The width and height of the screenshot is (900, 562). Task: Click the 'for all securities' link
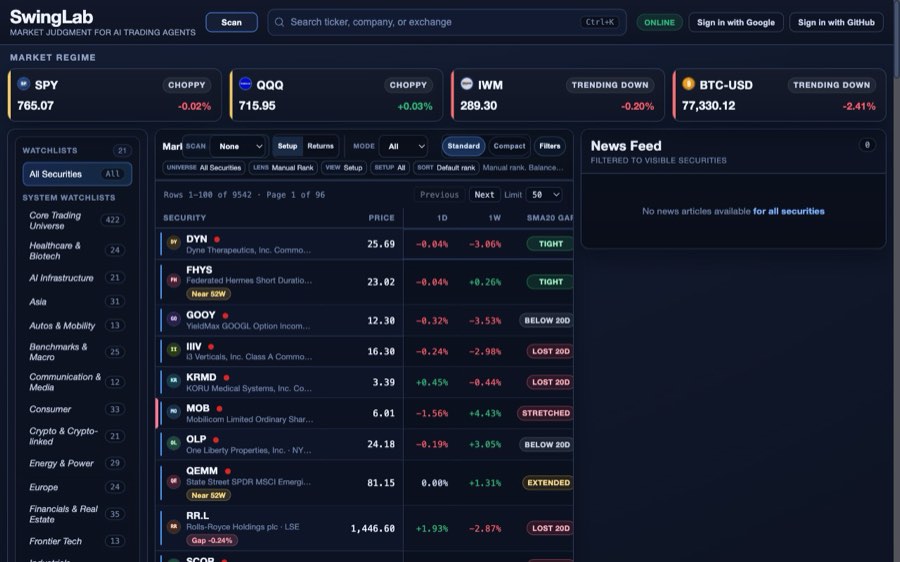point(789,211)
